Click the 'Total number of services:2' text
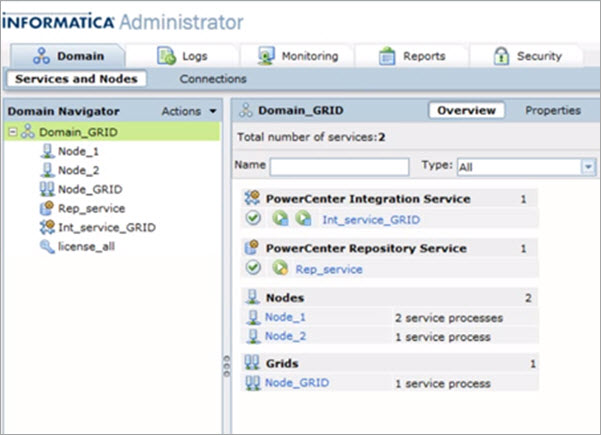This screenshot has width=601, height=435. point(311,137)
